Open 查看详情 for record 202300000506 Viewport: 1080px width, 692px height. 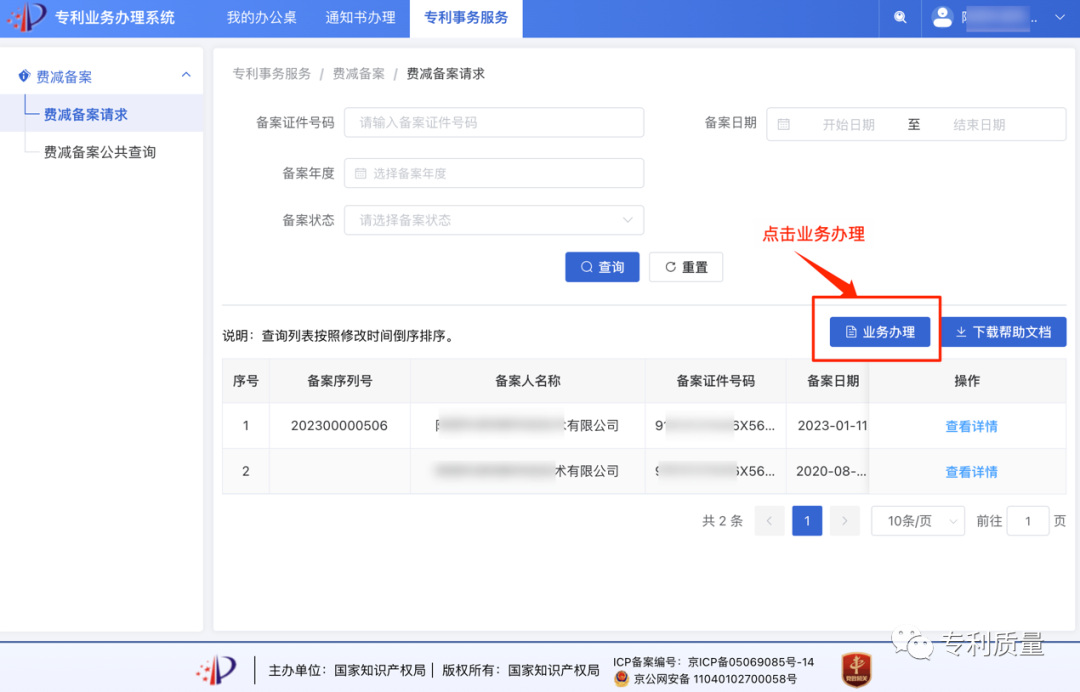(x=970, y=425)
